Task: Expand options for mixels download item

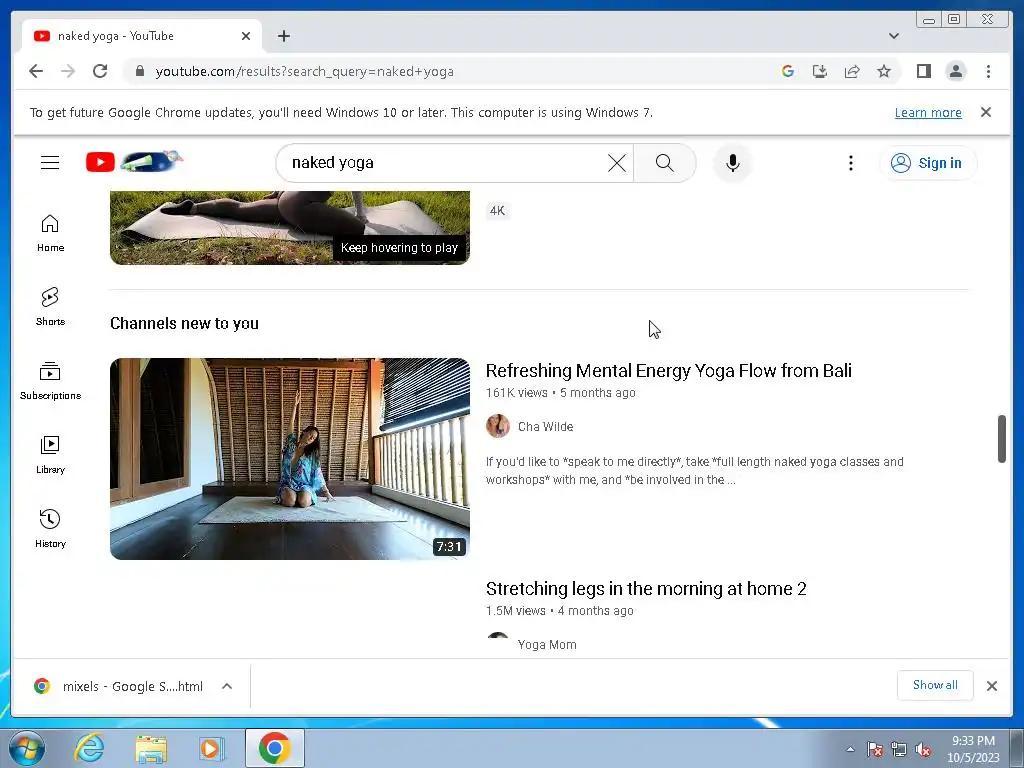Action: point(227,686)
